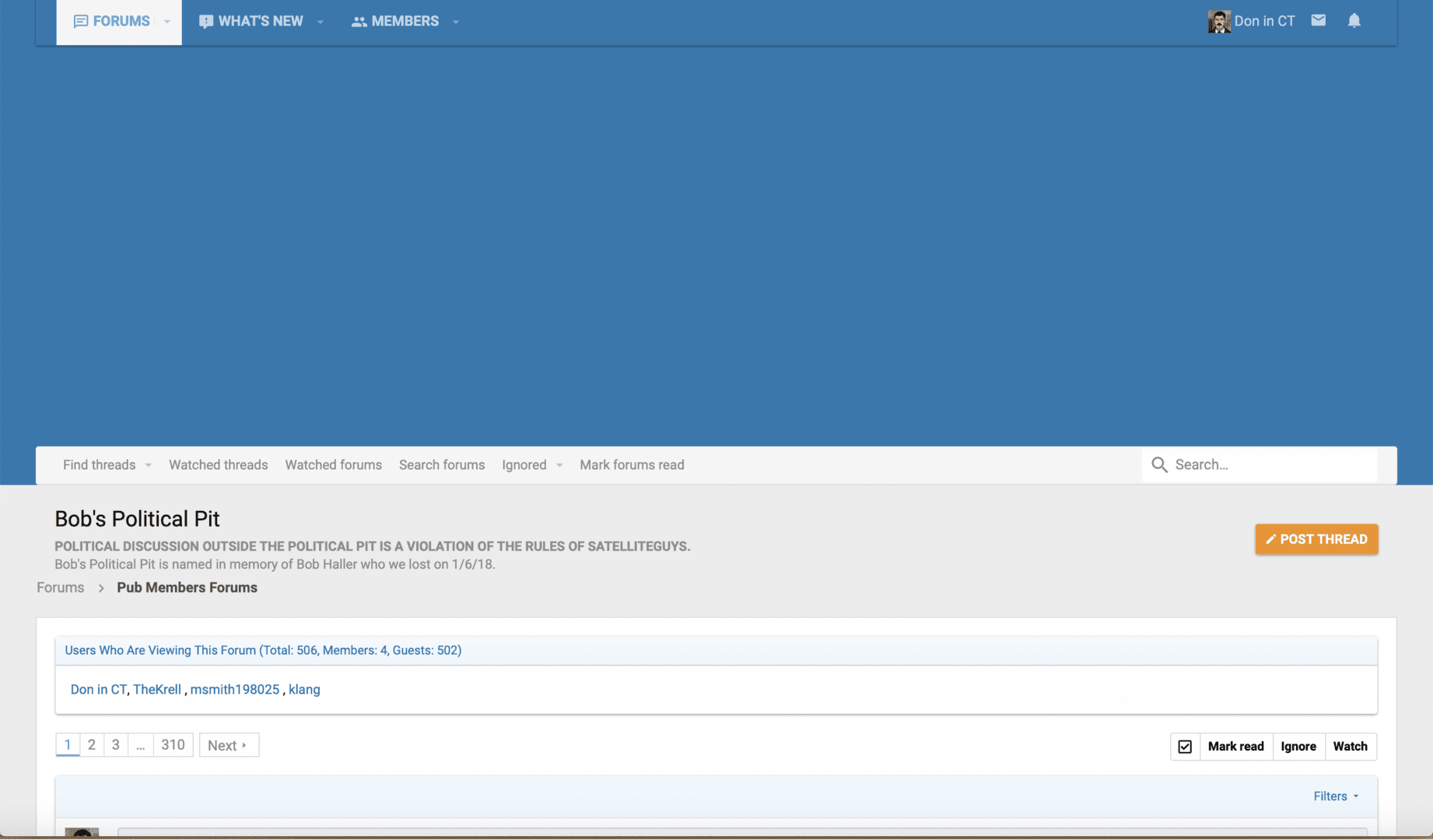This screenshot has width=1433, height=840.
Task: Go to Watched forums
Action: click(x=334, y=464)
